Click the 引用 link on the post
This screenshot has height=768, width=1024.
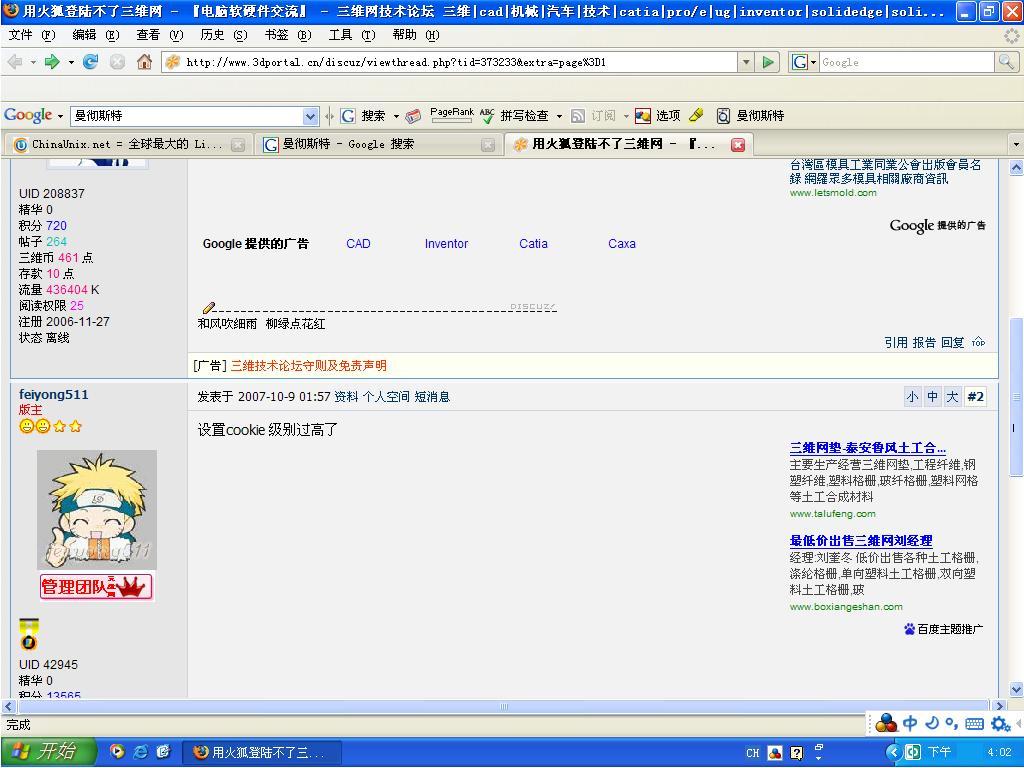(896, 342)
